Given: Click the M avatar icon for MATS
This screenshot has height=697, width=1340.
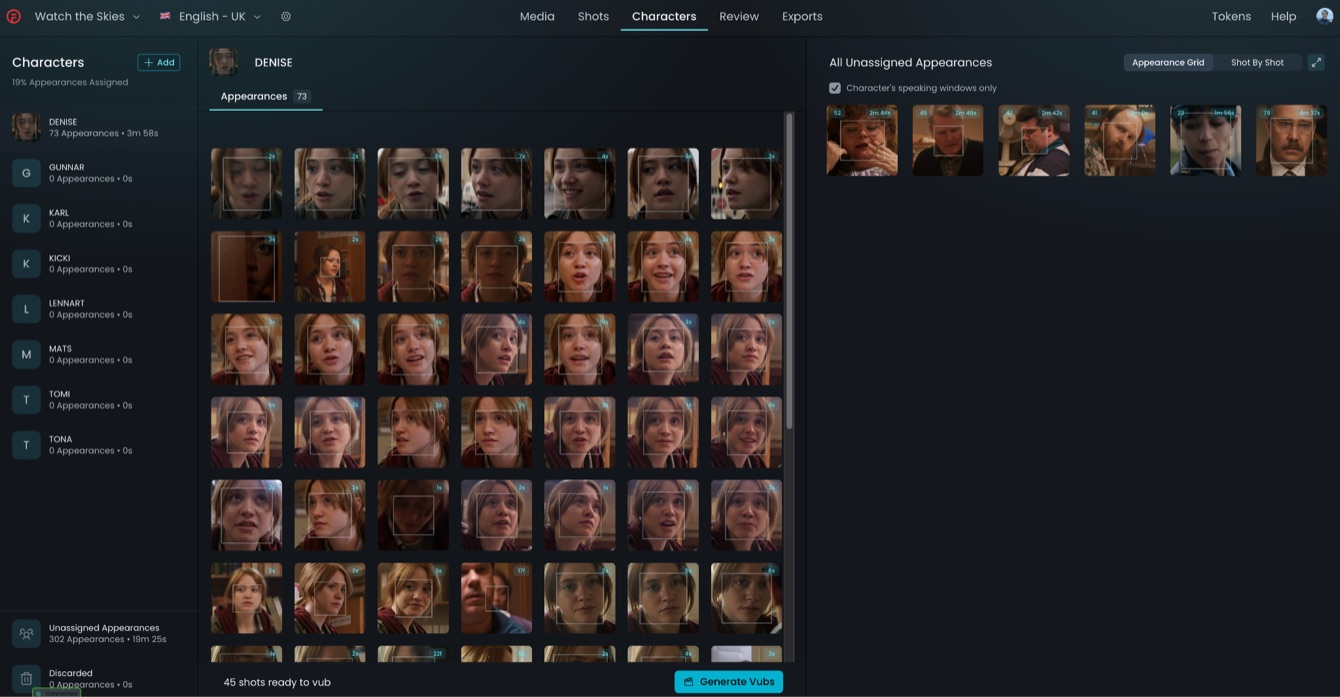Looking at the screenshot, I should pyautogui.click(x=26, y=354).
